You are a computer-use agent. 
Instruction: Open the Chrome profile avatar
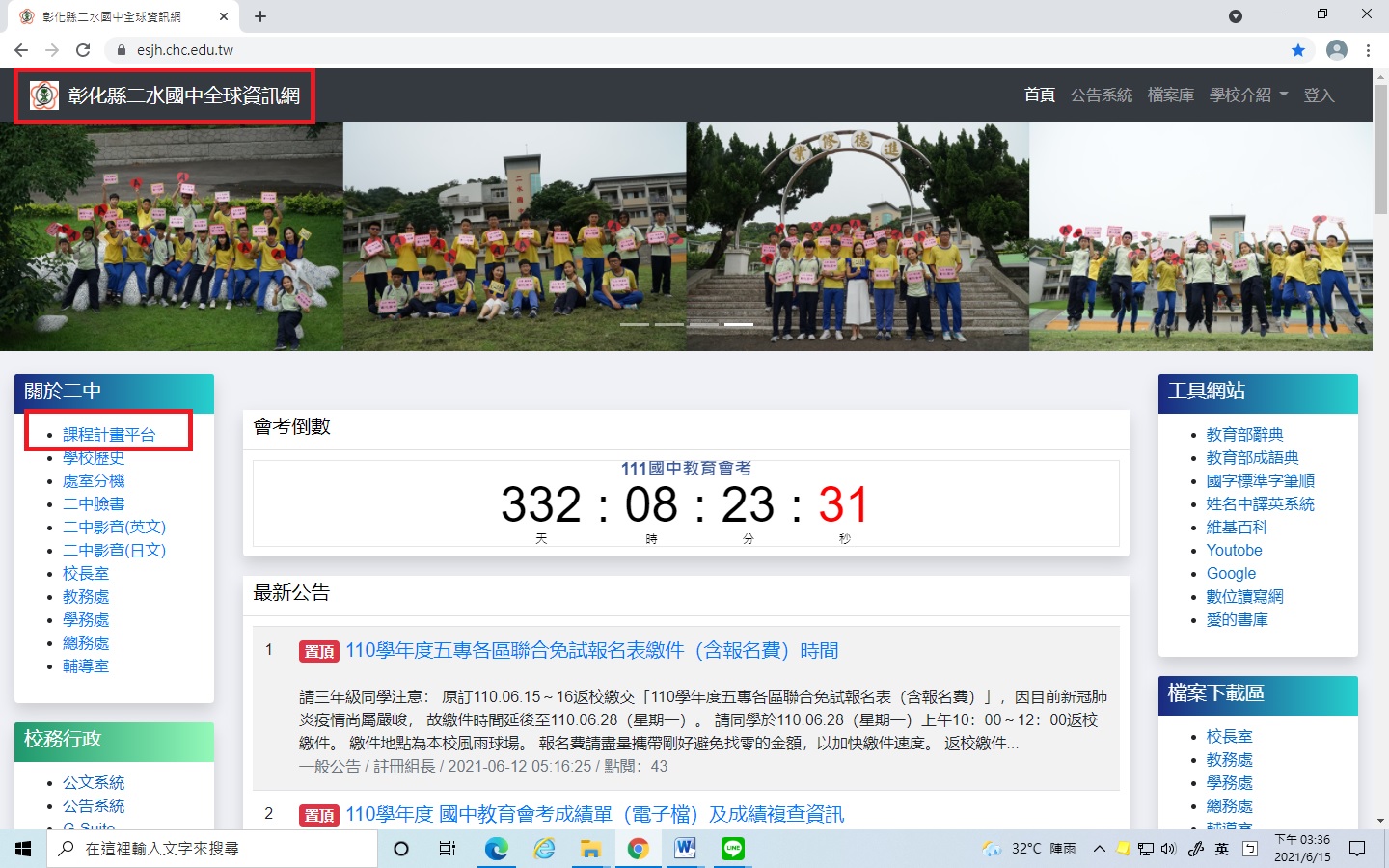1336,50
